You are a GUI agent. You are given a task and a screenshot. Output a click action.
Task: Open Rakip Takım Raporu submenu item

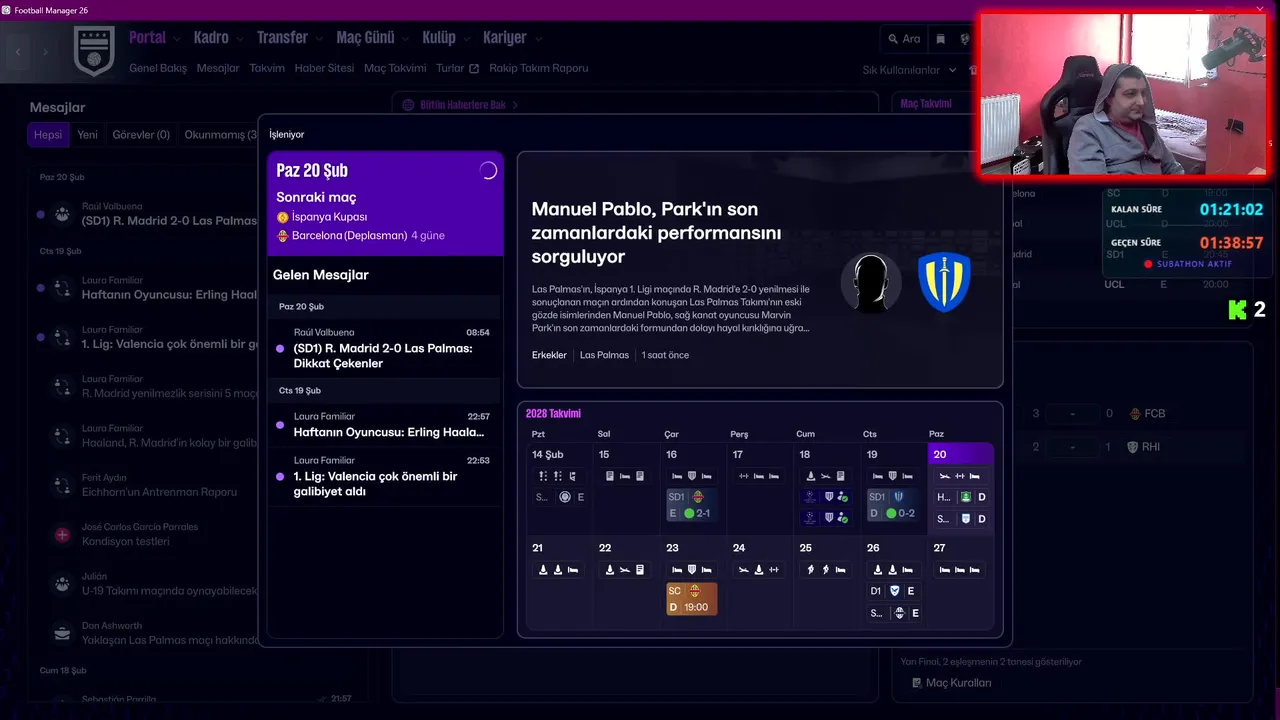[x=538, y=69]
